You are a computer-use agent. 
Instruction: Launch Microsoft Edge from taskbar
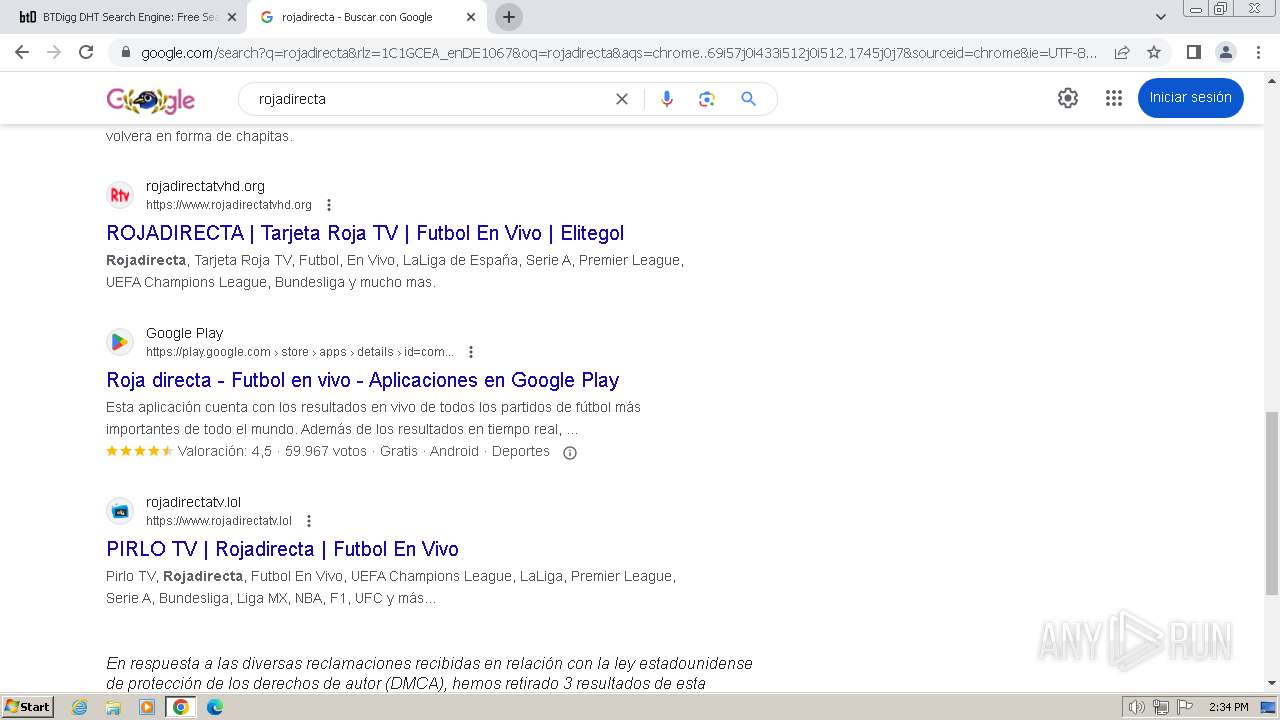click(214, 707)
